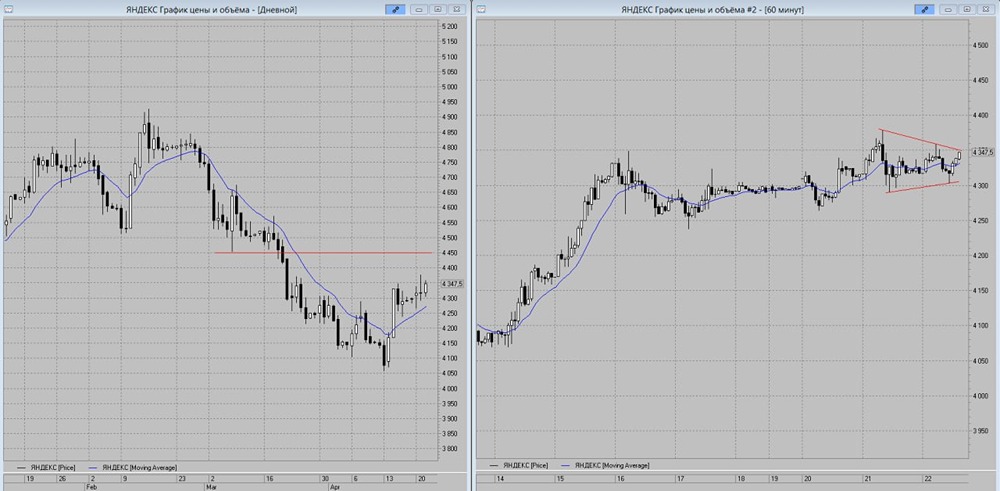Click the pin icon in the 60 минут chart title bar
1000x491 pixels.
click(924, 10)
